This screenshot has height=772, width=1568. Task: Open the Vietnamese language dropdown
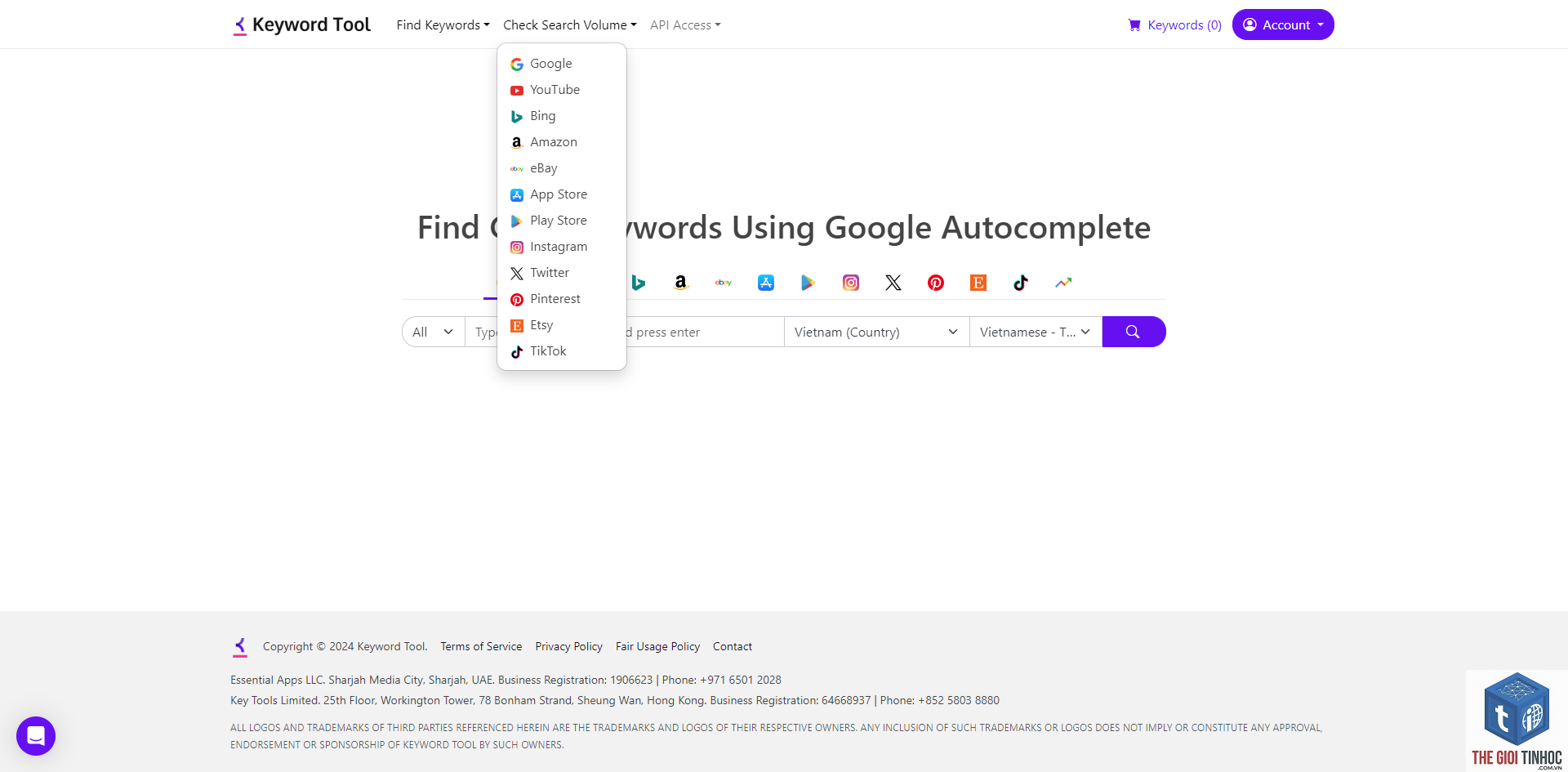1036,332
